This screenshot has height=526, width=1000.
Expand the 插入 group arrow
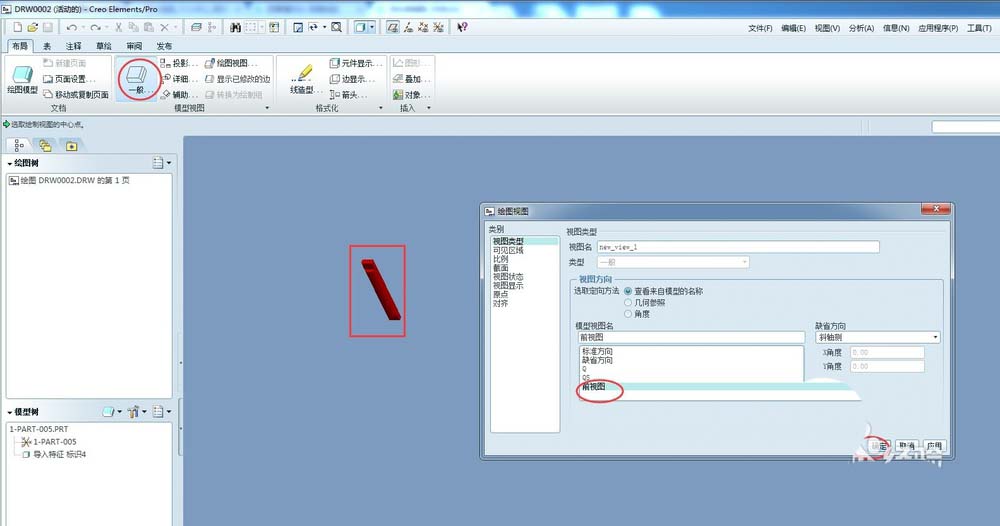tap(429, 108)
